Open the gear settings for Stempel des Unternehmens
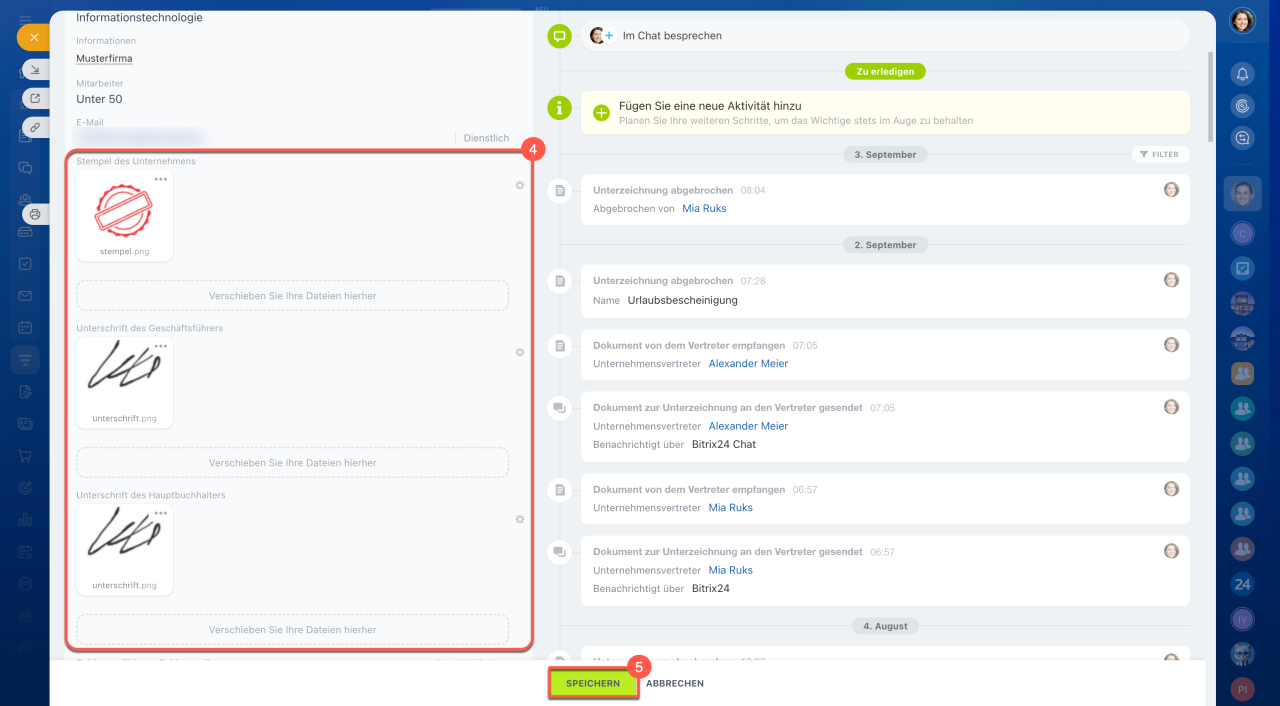Viewport: 1280px width, 706px height. [519, 185]
